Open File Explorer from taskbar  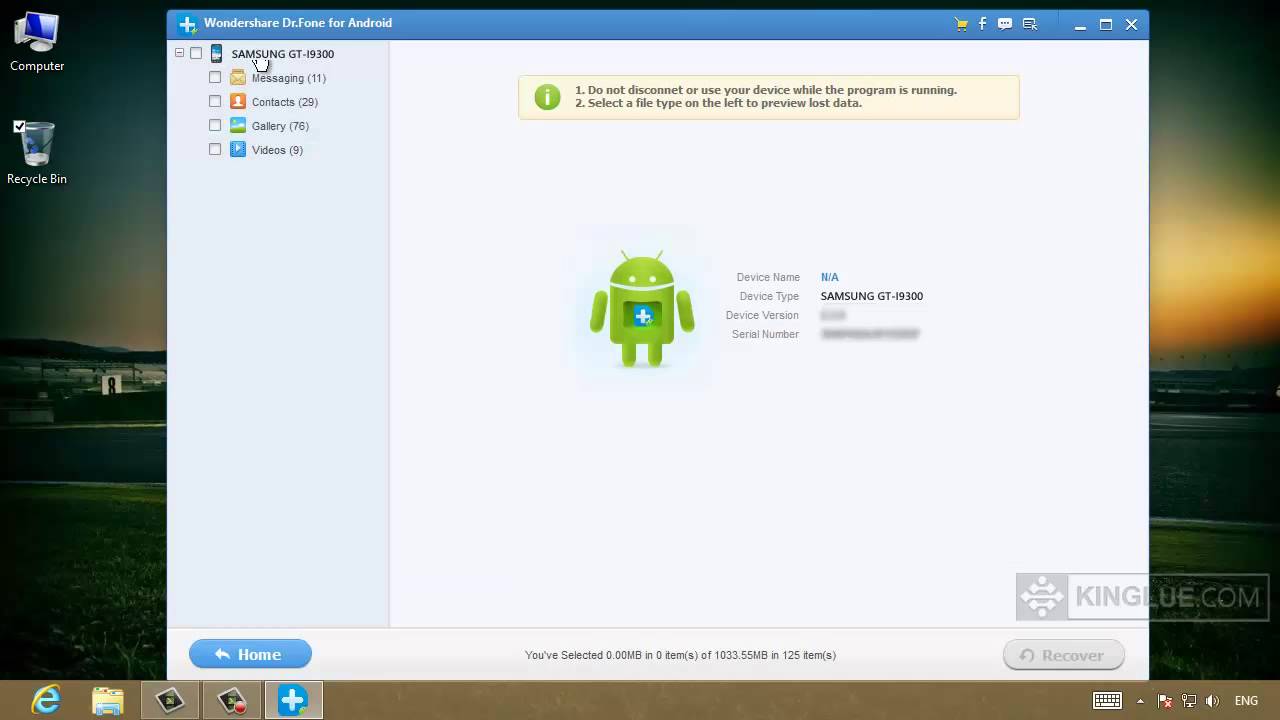point(108,700)
